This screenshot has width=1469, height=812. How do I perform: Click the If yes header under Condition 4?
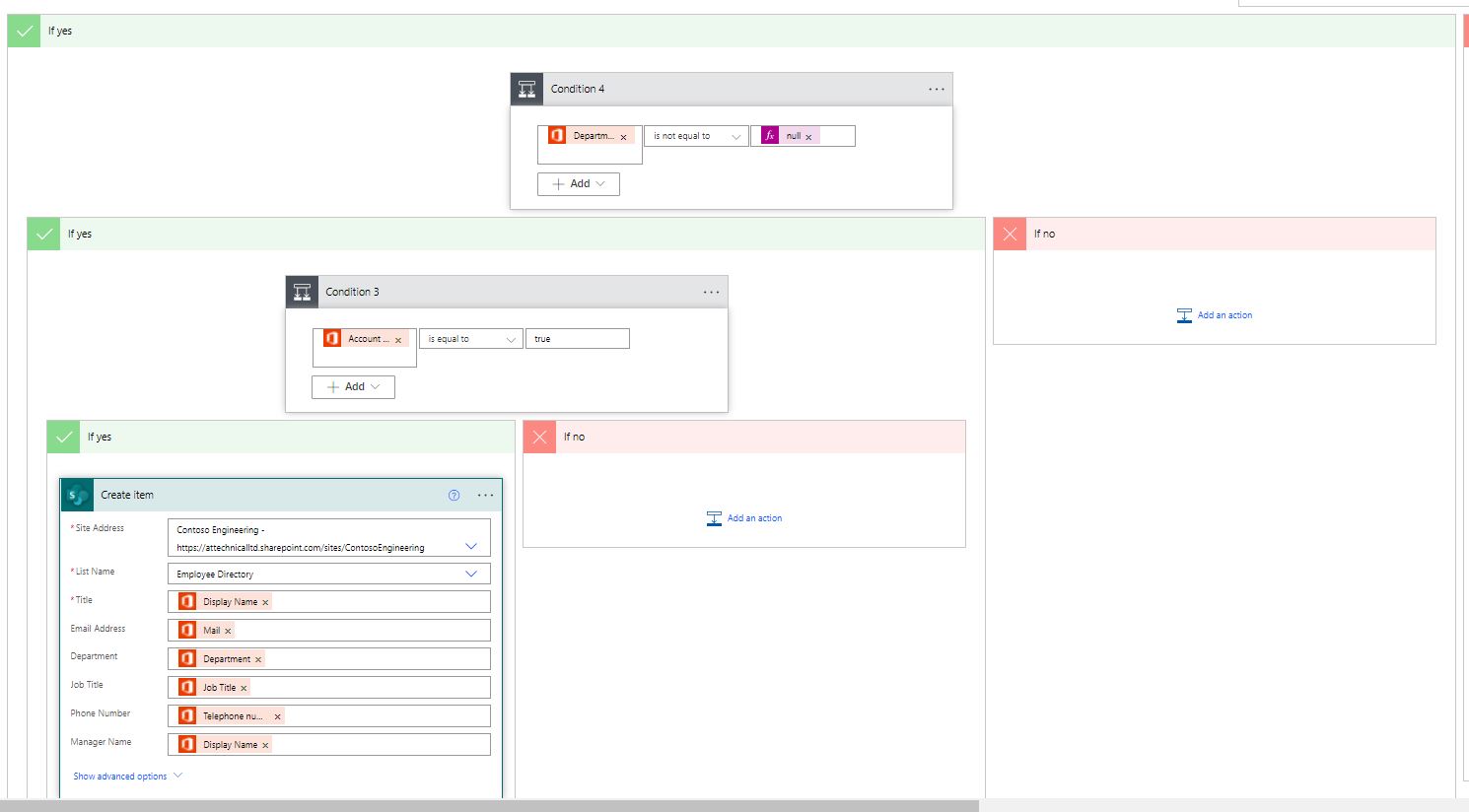click(506, 235)
